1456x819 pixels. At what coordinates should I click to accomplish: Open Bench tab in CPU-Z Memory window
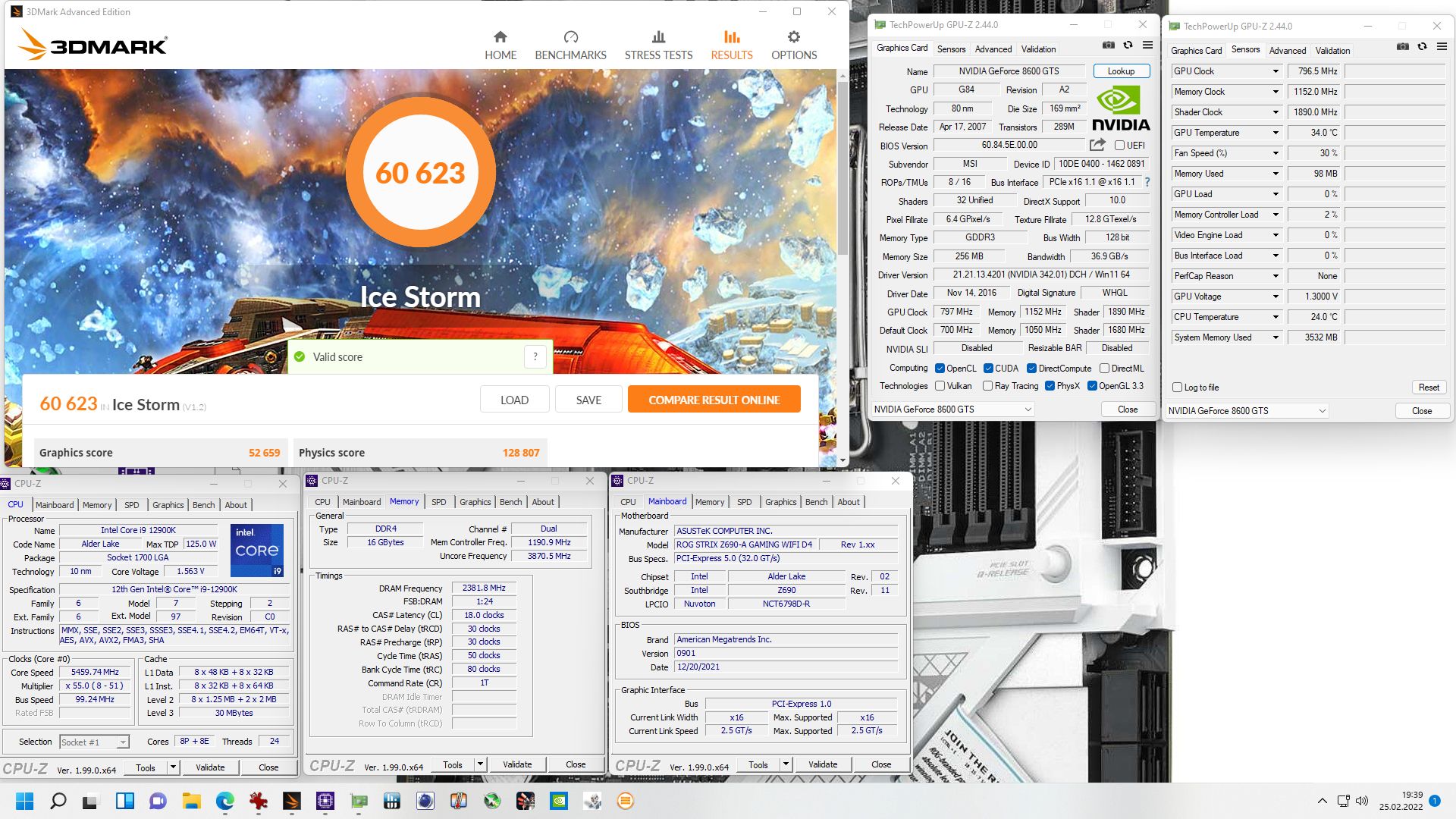click(510, 502)
